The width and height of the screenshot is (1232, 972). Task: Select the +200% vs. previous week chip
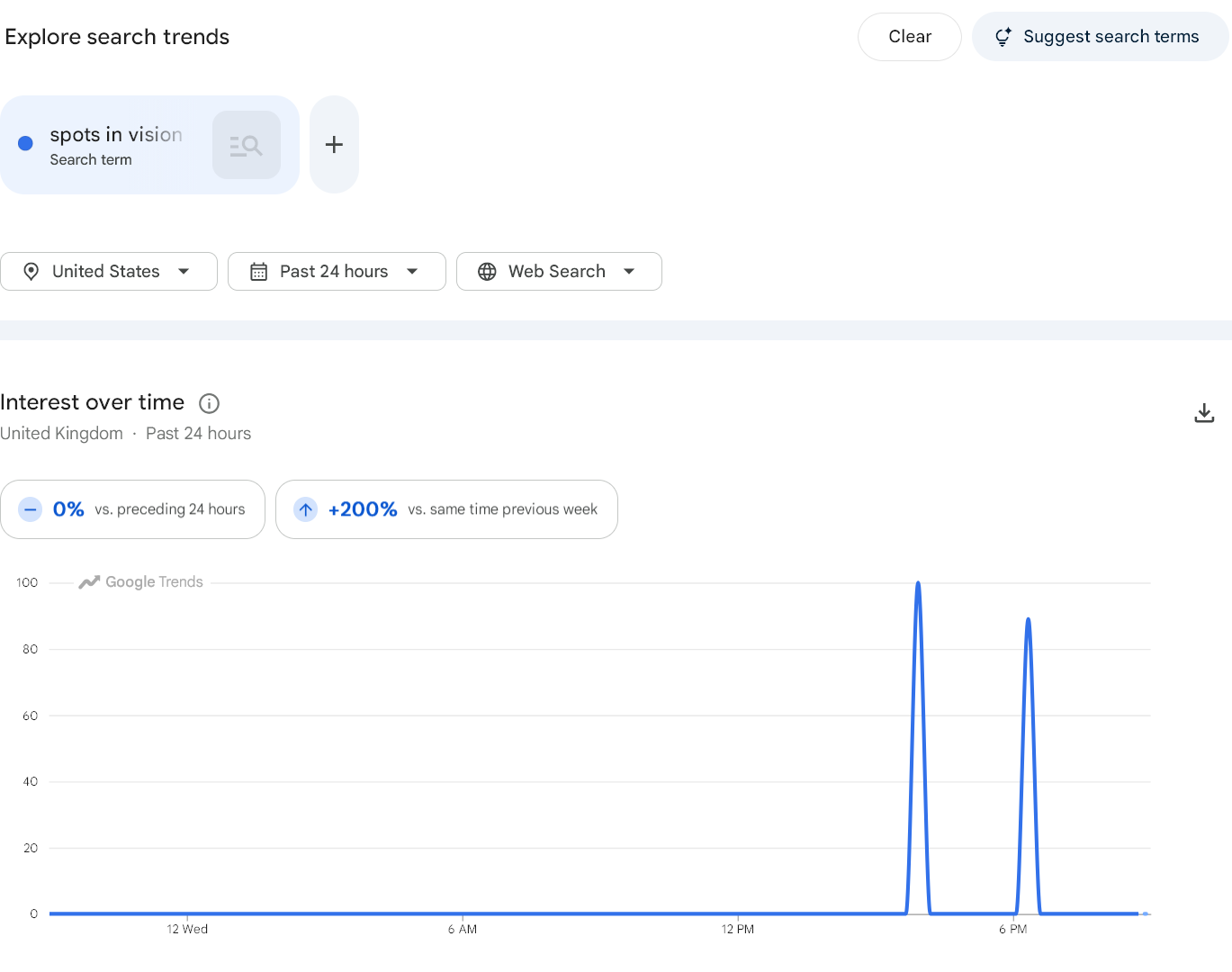446,509
